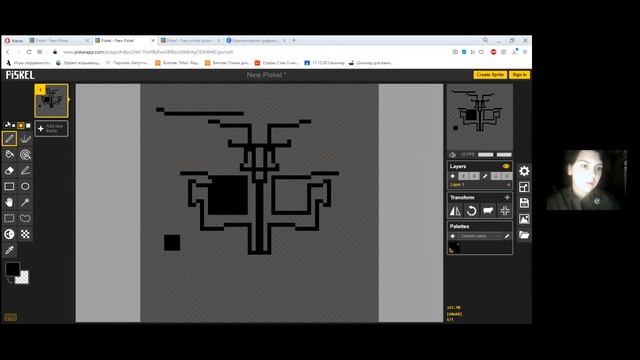
Task: Select the largest pen size option
Action: click(x=28, y=125)
